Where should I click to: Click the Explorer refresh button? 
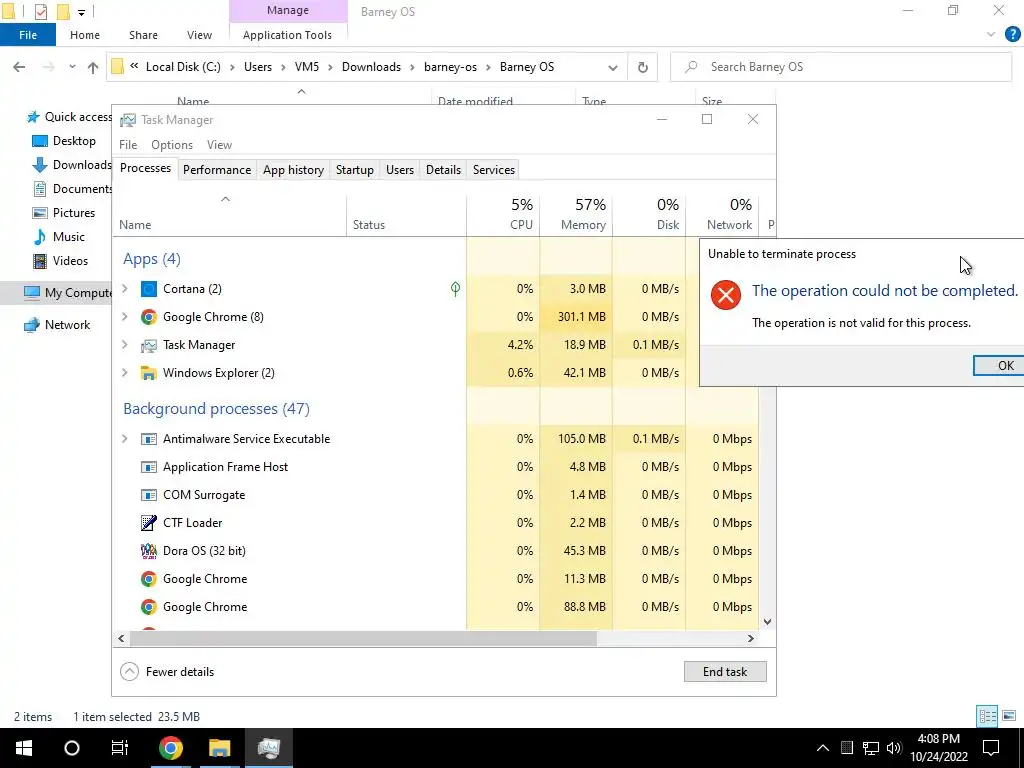click(x=643, y=67)
